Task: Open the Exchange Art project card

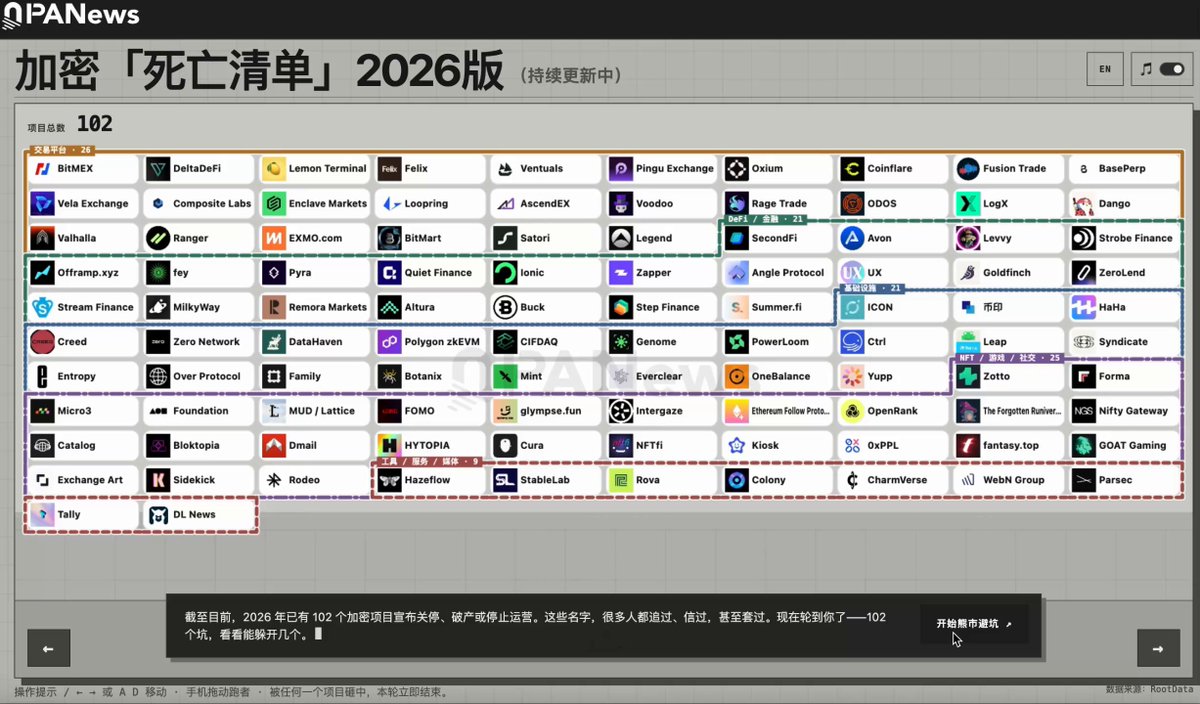Action: click(84, 480)
